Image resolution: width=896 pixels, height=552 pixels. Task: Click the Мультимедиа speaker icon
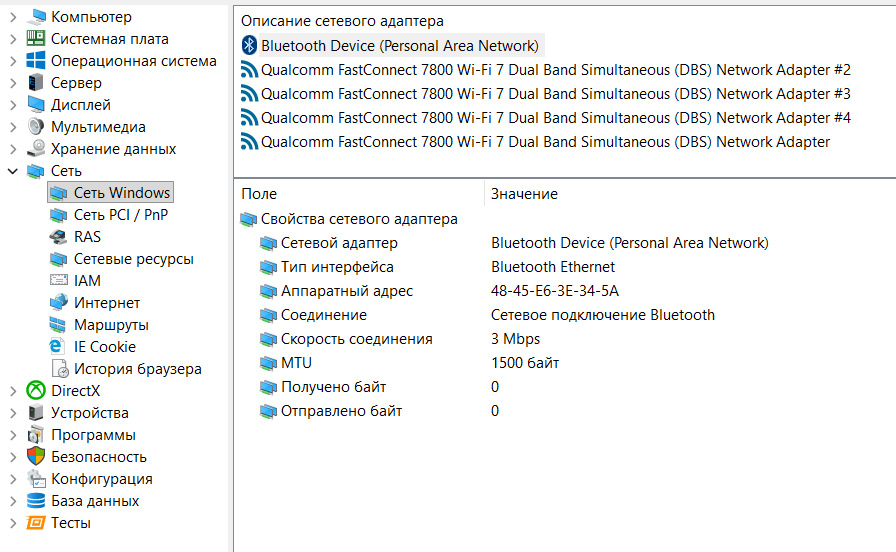[x=36, y=127]
